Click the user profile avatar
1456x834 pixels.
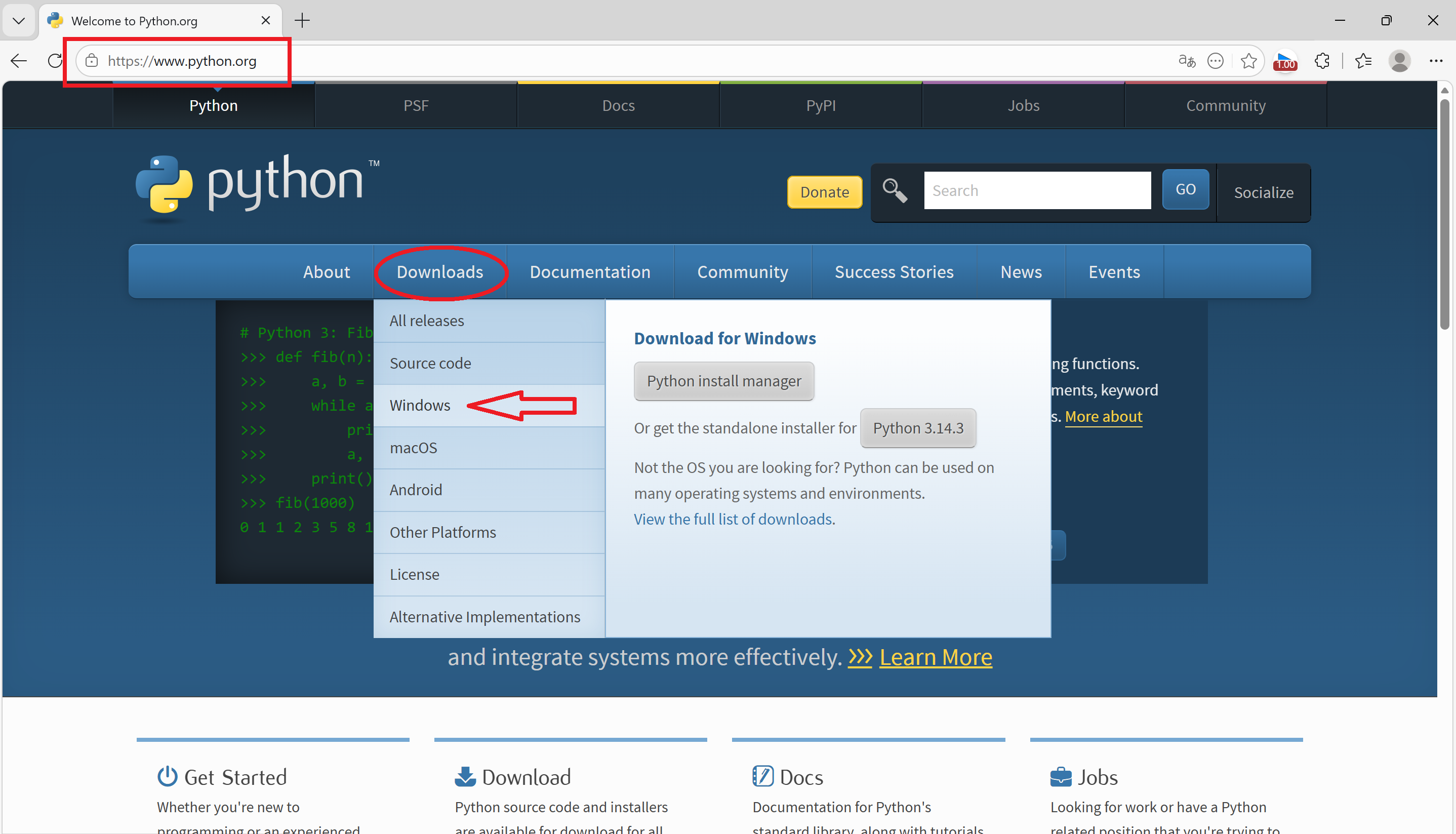(x=1399, y=61)
